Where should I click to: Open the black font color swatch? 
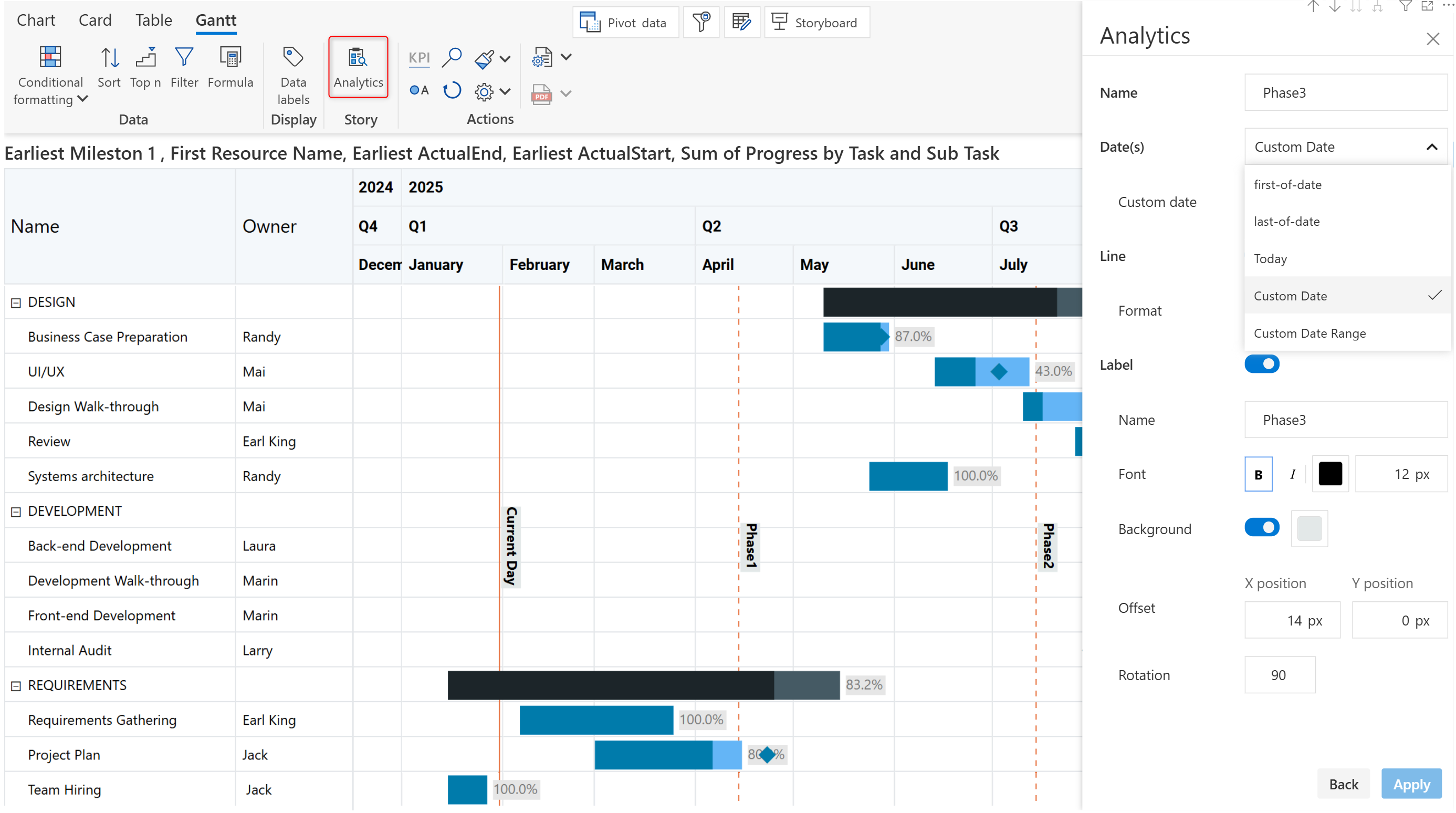click(1329, 474)
